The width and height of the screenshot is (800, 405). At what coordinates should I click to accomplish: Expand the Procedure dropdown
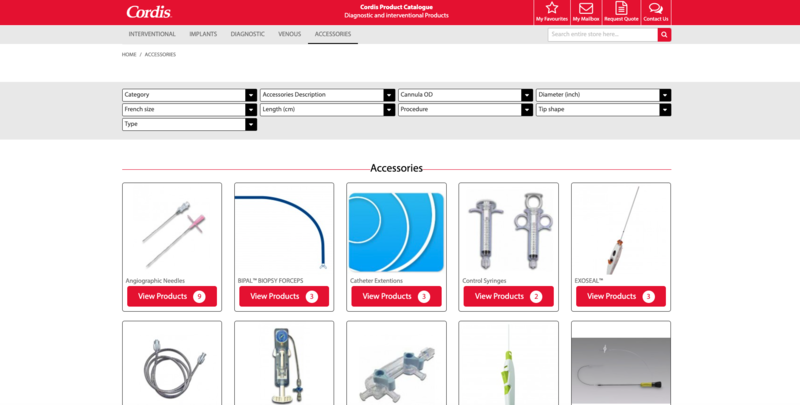pyautogui.click(x=465, y=110)
